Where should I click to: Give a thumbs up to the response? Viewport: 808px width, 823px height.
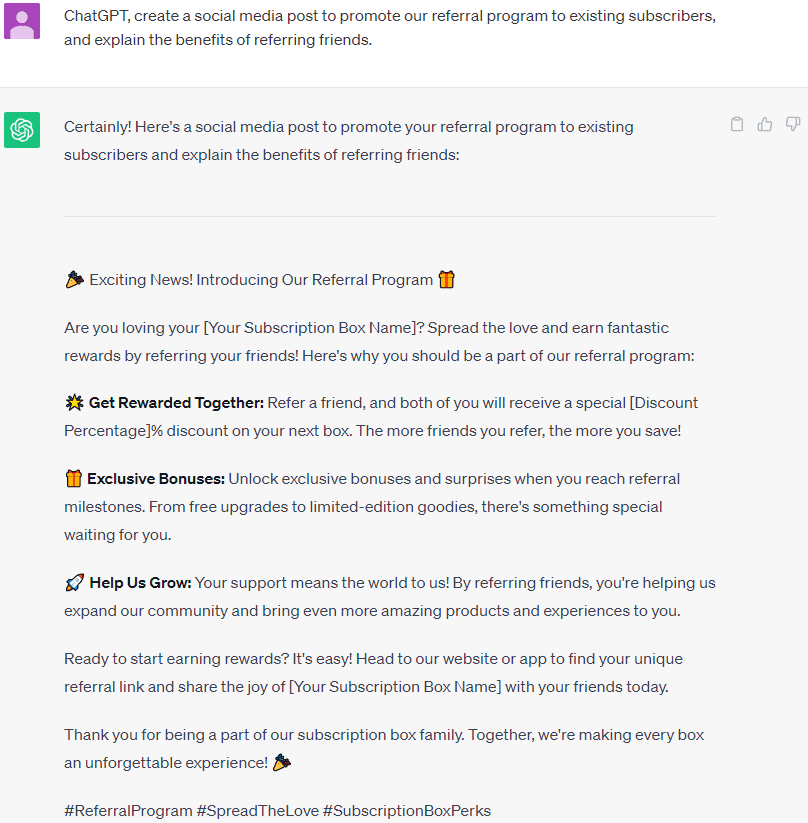765,123
